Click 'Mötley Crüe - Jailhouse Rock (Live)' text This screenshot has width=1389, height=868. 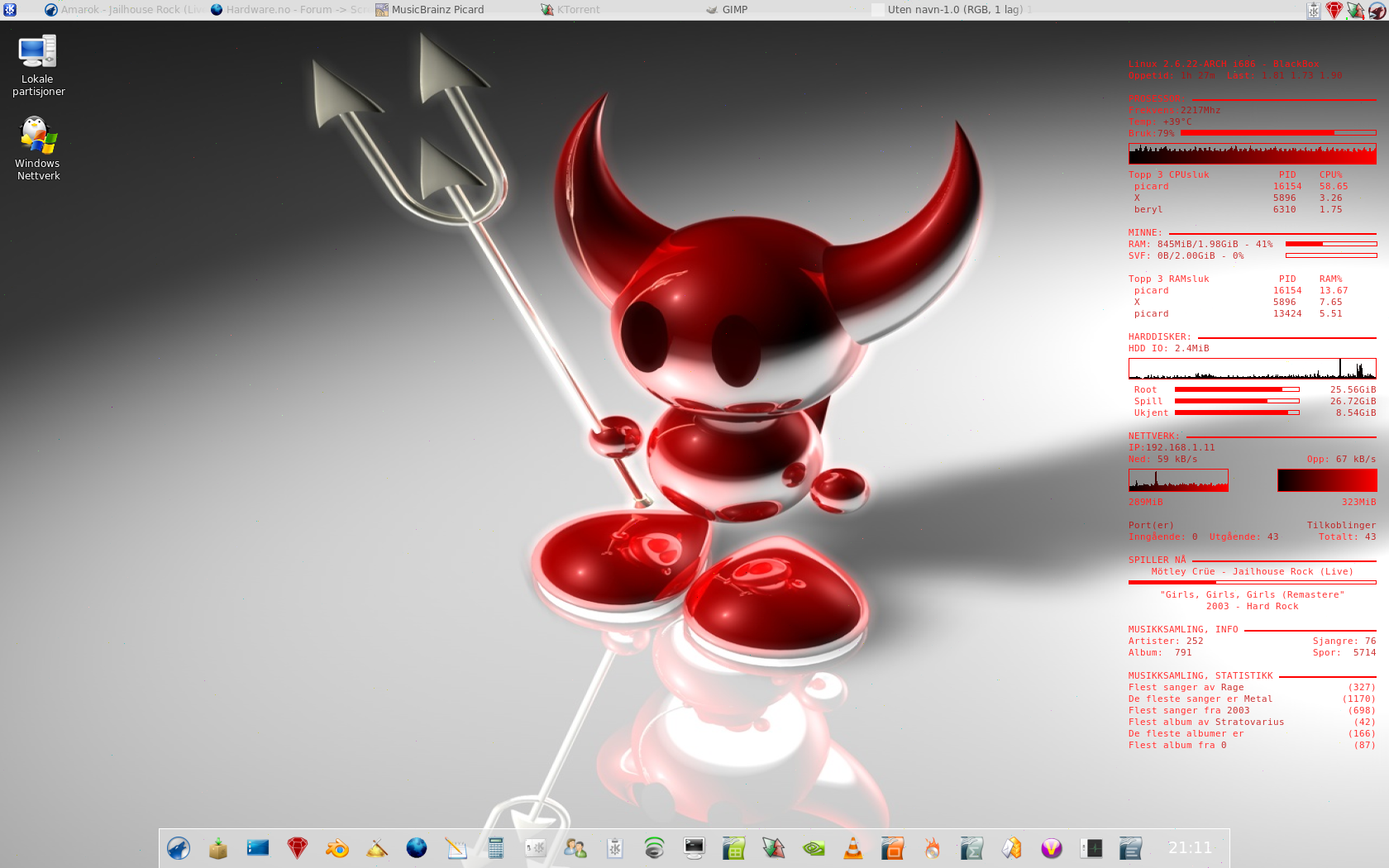1253,572
